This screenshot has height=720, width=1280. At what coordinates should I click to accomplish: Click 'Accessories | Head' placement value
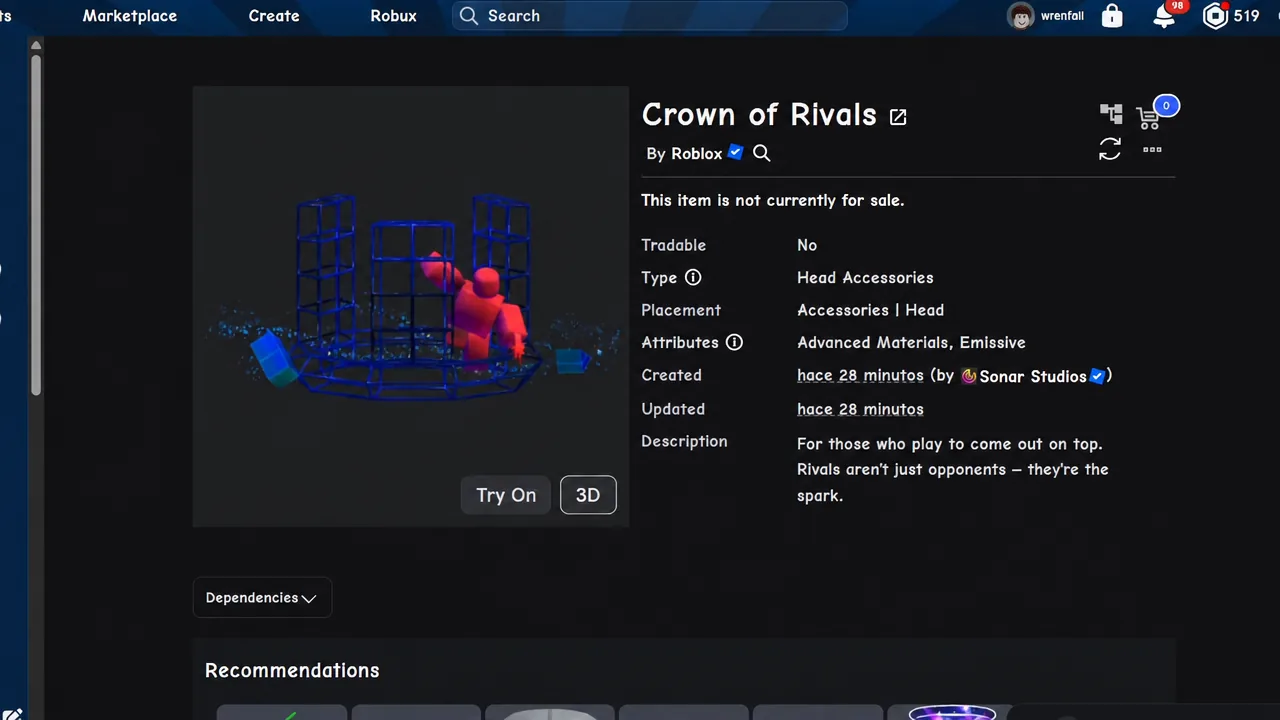tap(870, 310)
